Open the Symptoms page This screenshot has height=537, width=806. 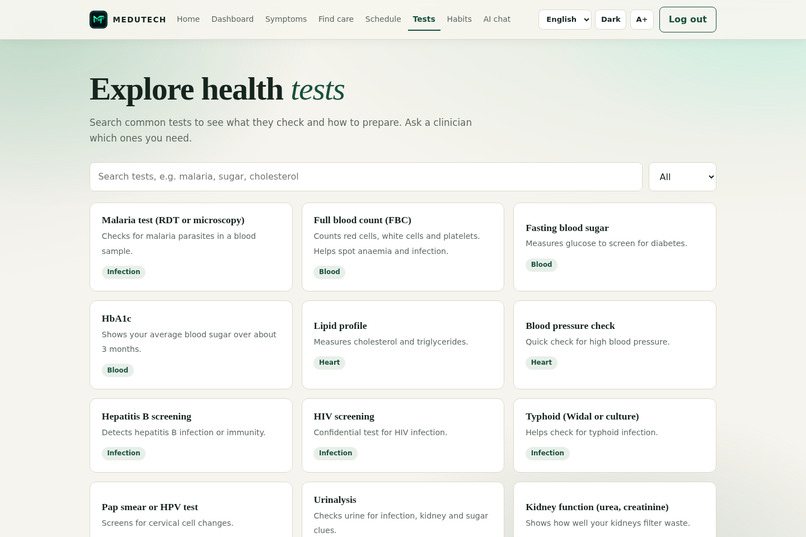pos(286,19)
